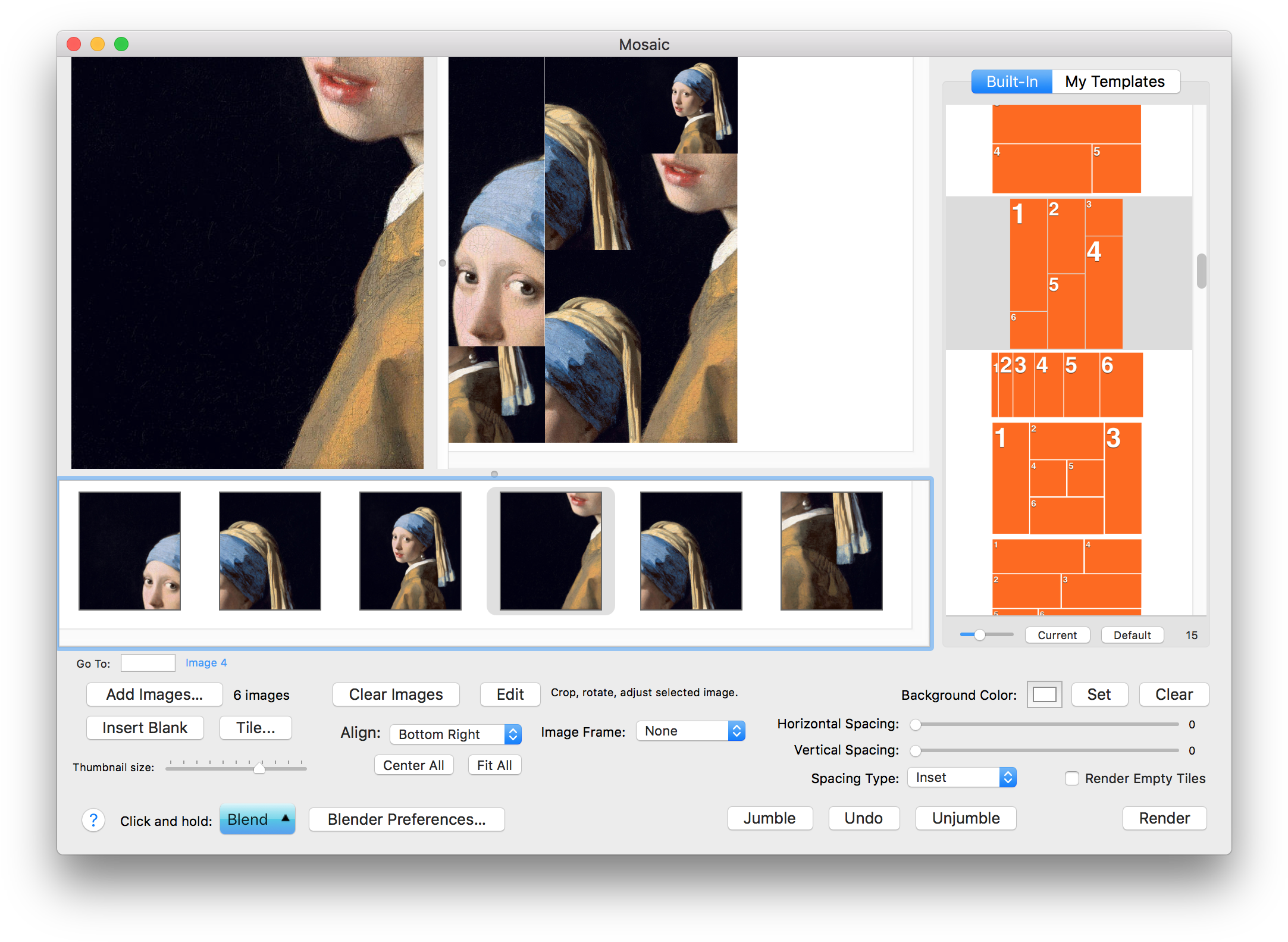Select the third thumbnail of full portrait

pos(410,551)
